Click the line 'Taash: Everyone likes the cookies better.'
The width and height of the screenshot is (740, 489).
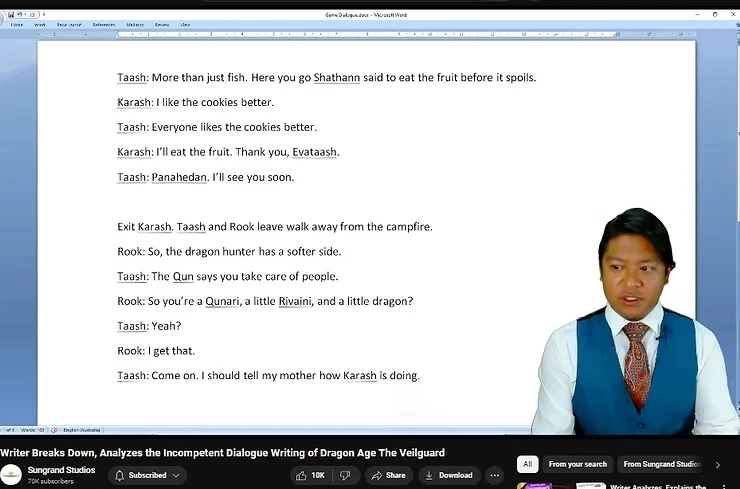click(217, 127)
